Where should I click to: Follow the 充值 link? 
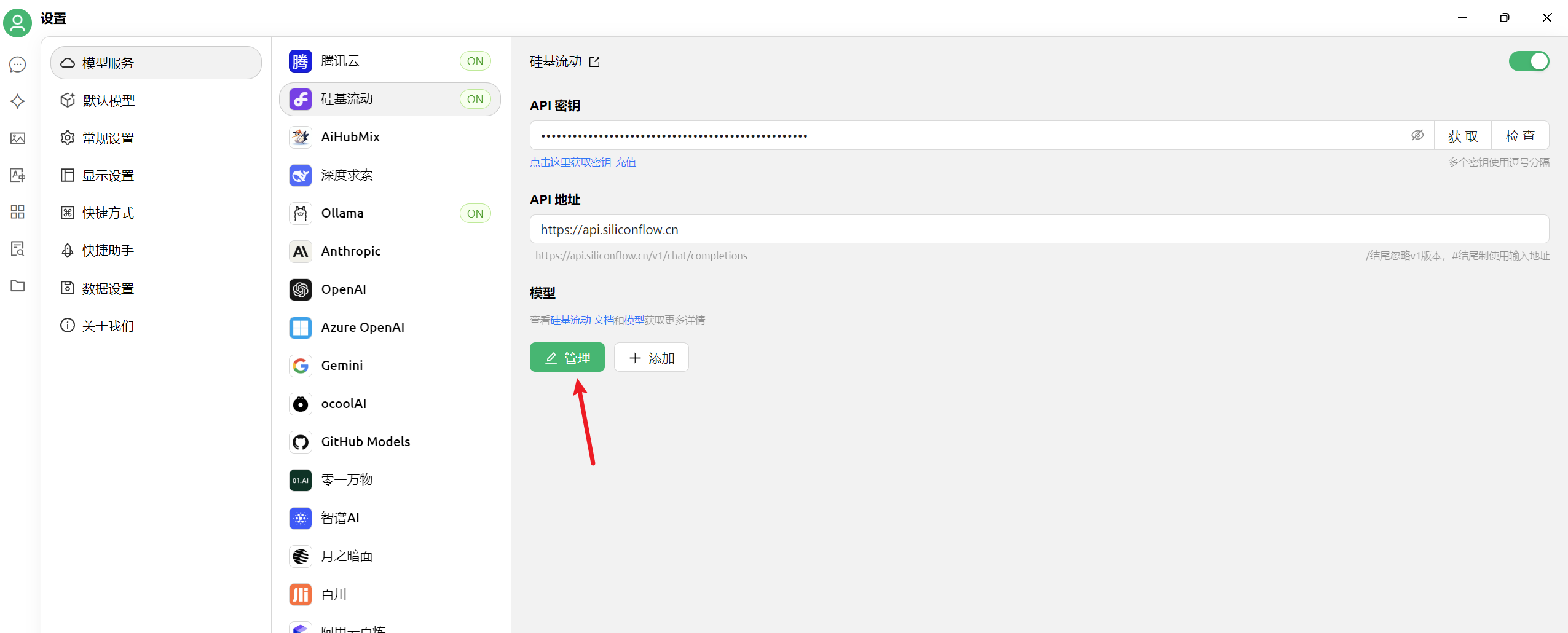coord(626,162)
